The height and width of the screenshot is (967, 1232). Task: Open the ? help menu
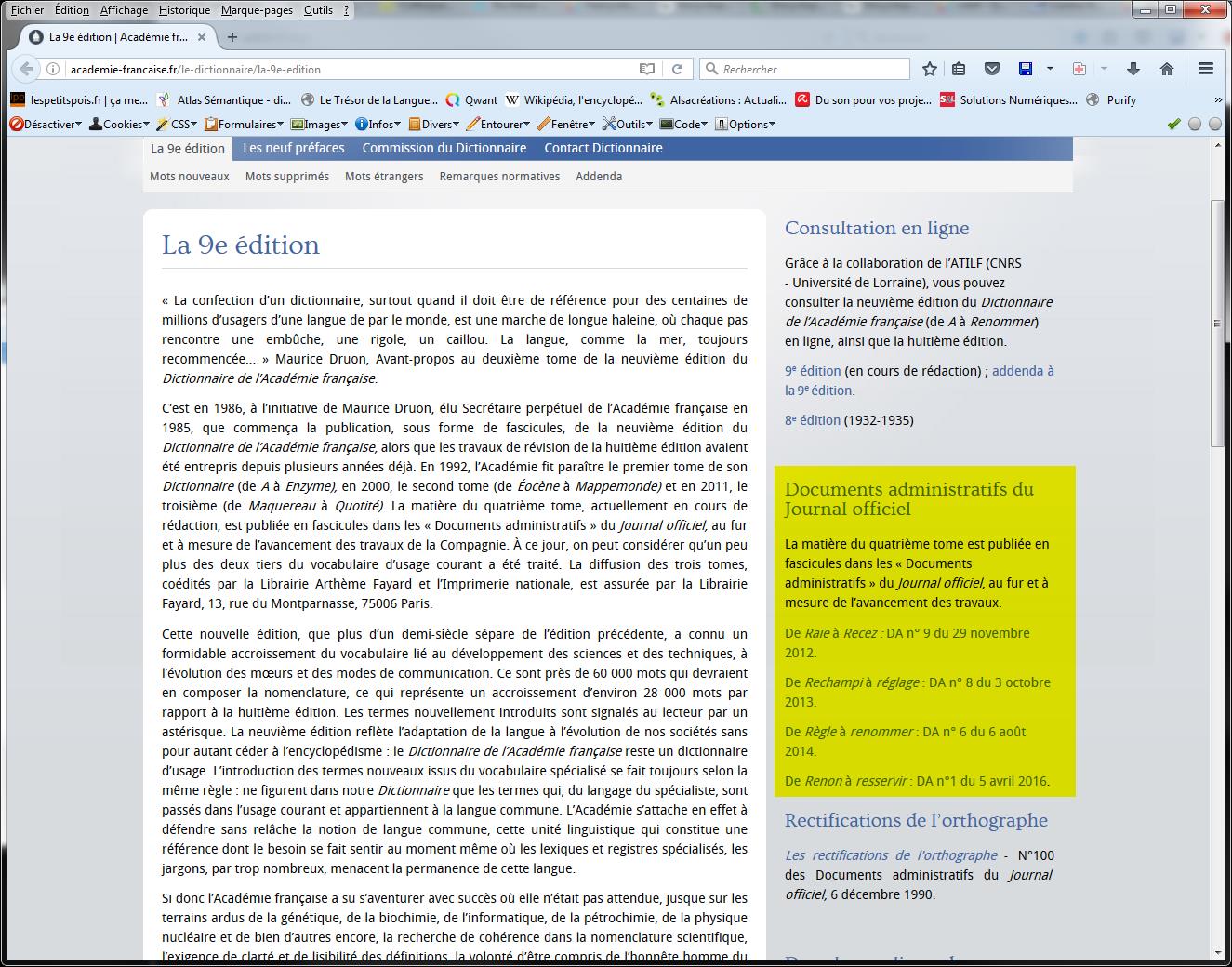click(x=347, y=10)
